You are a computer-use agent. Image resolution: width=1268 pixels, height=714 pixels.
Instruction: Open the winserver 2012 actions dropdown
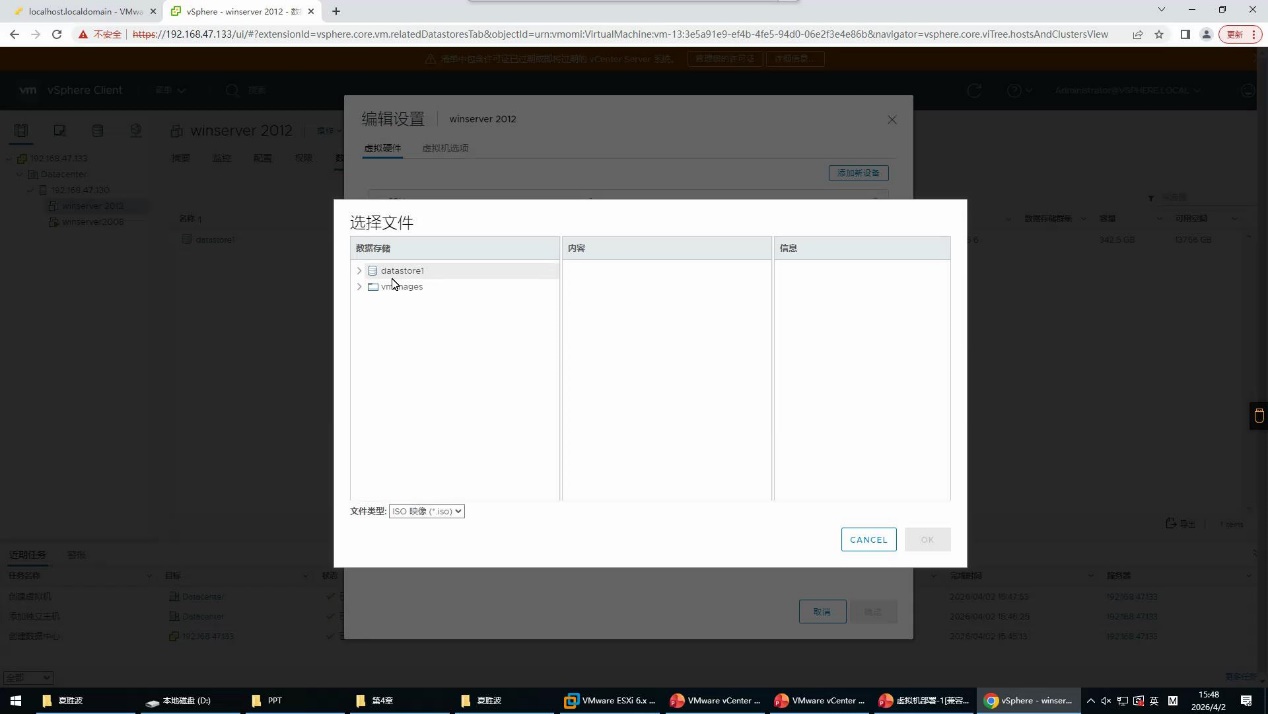327,131
